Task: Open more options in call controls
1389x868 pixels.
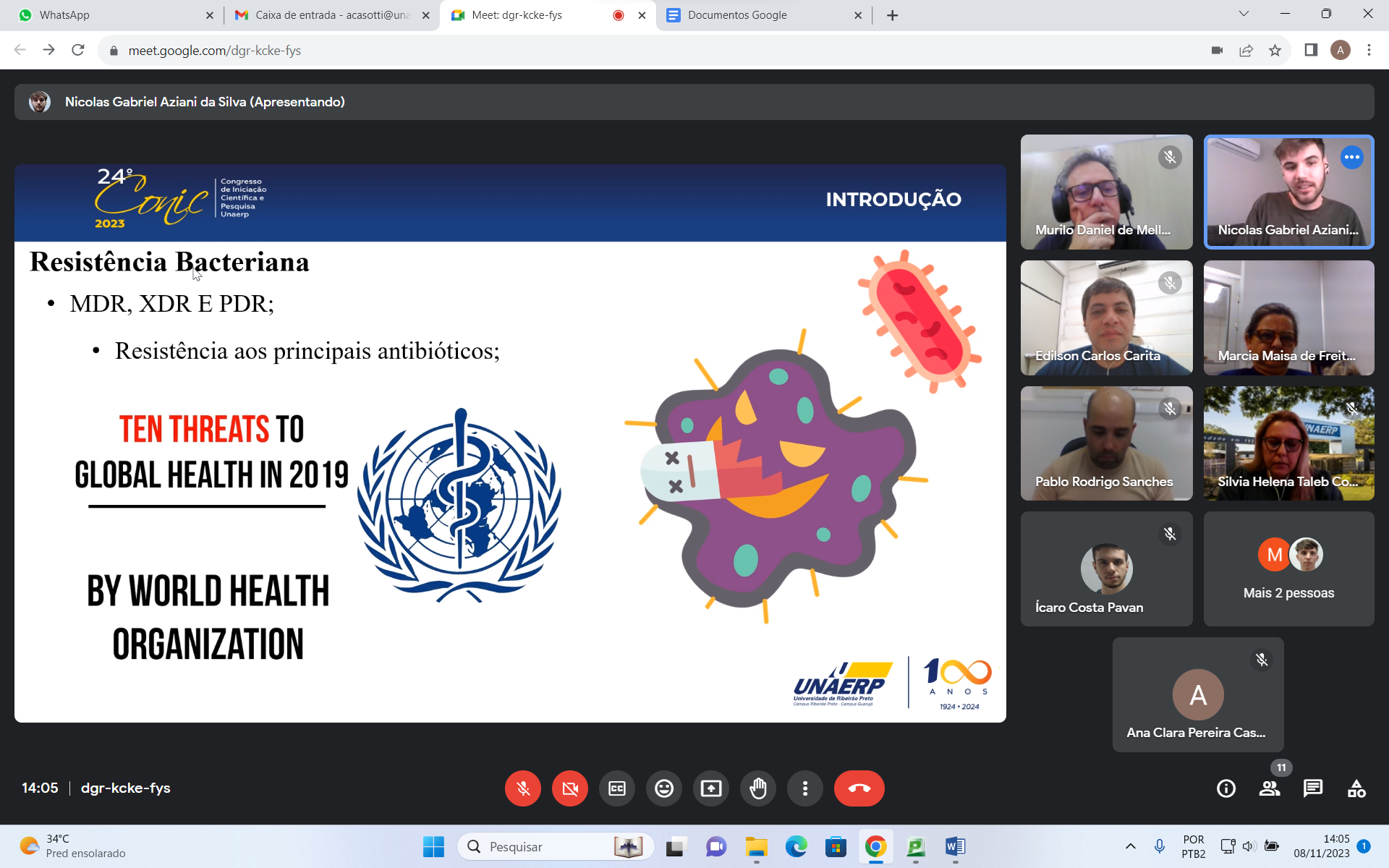Action: (x=804, y=788)
